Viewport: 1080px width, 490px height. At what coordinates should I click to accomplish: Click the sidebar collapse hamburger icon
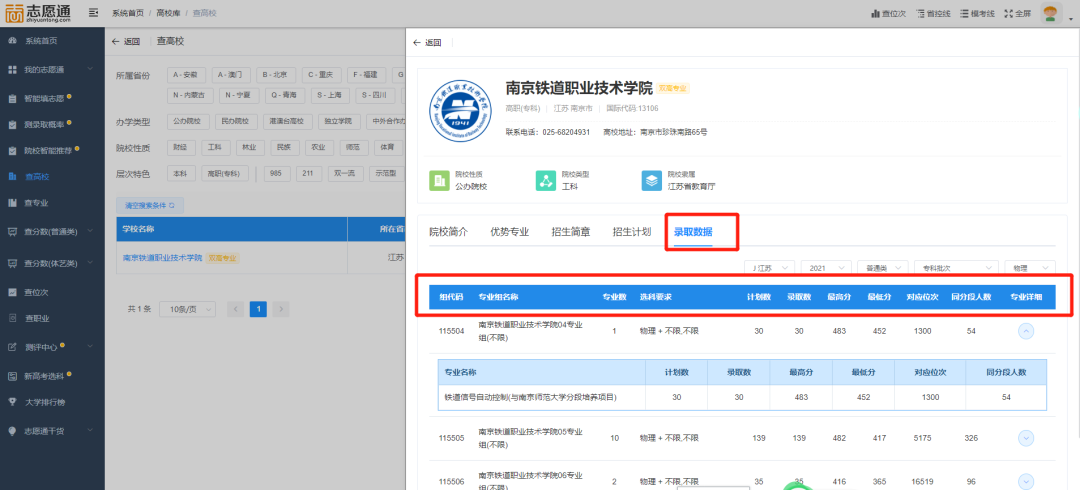point(93,13)
